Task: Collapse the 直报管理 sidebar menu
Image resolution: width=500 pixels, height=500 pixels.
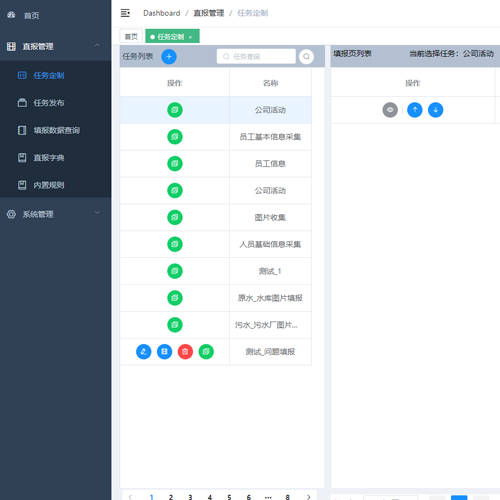Action: point(97,45)
